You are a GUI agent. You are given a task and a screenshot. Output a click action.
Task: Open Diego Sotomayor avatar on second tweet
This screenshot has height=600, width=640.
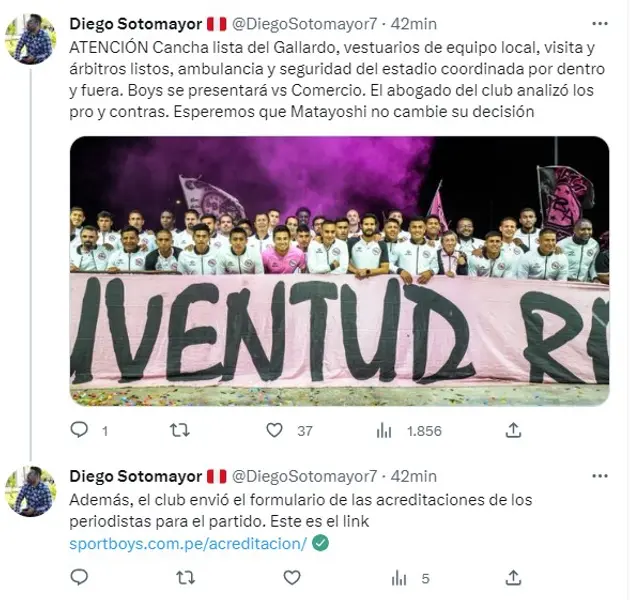[31, 491]
